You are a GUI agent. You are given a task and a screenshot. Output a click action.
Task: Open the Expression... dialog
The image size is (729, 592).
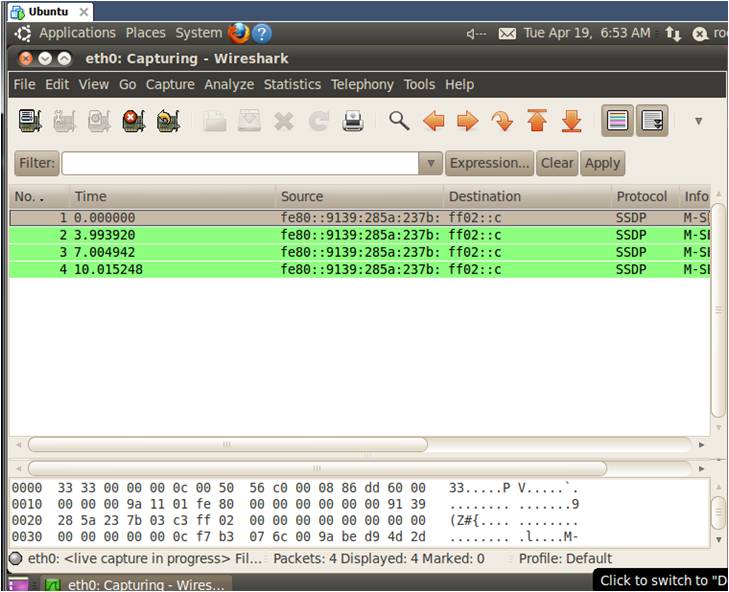(x=490, y=163)
